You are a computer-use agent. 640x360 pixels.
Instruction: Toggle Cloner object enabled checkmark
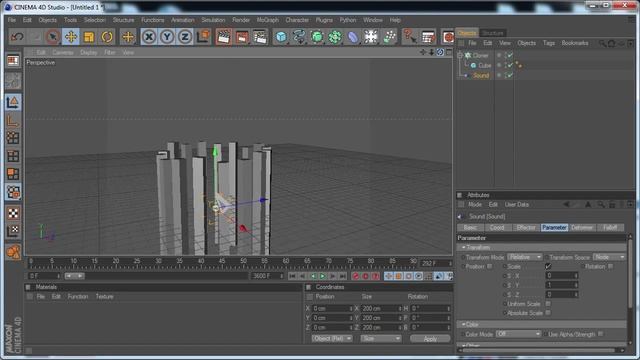[510, 55]
